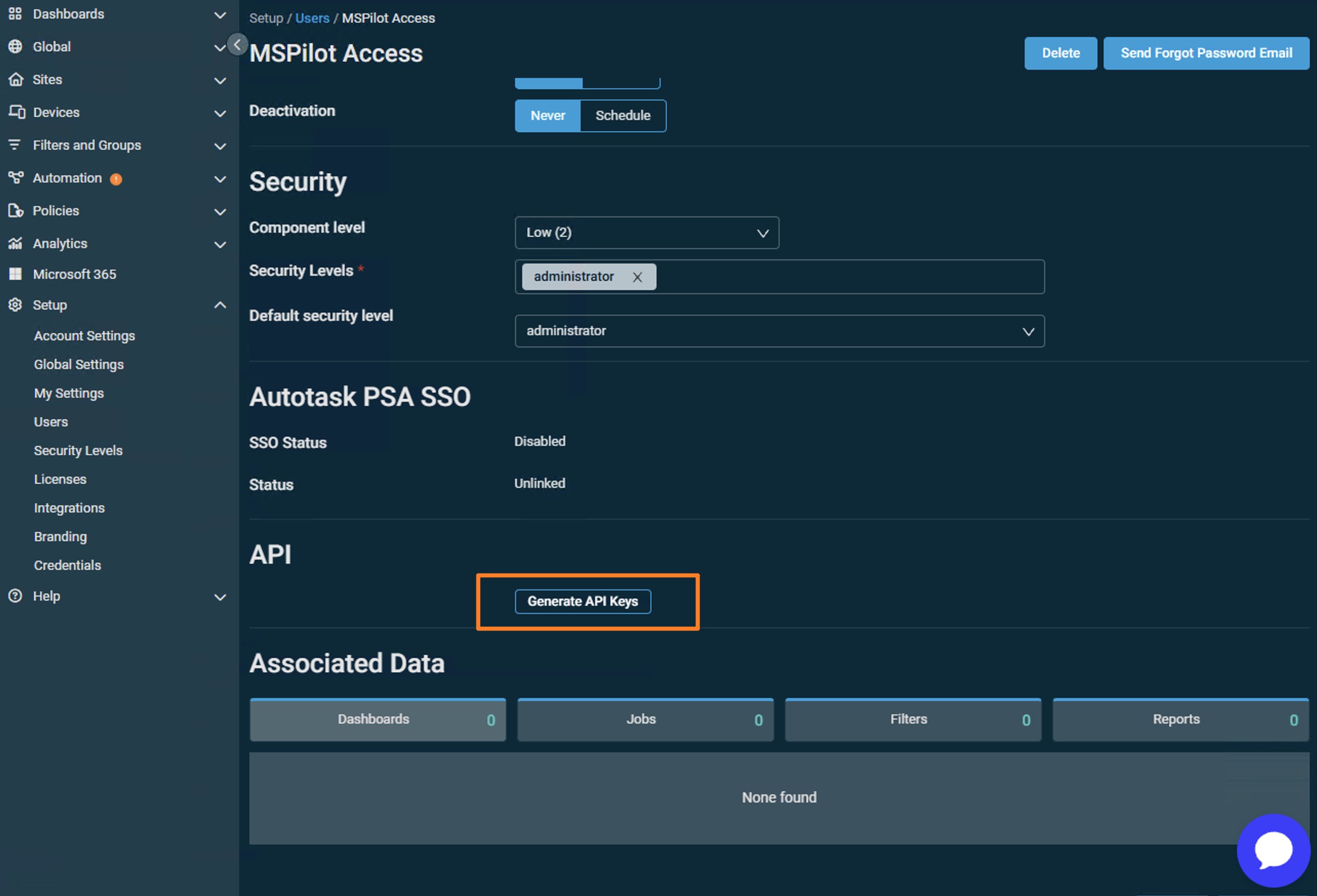The height and width of the screenshot is (896, 1317).
Task: Go to Users in Setup menu
Action: pos(51,422)
